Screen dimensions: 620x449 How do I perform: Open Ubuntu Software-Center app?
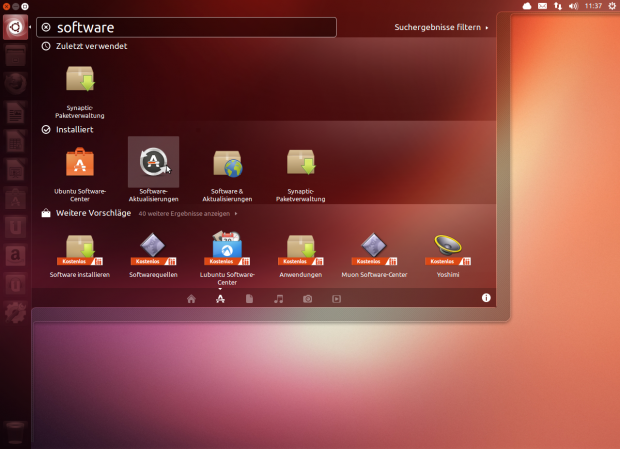click(x=80, y=174)
